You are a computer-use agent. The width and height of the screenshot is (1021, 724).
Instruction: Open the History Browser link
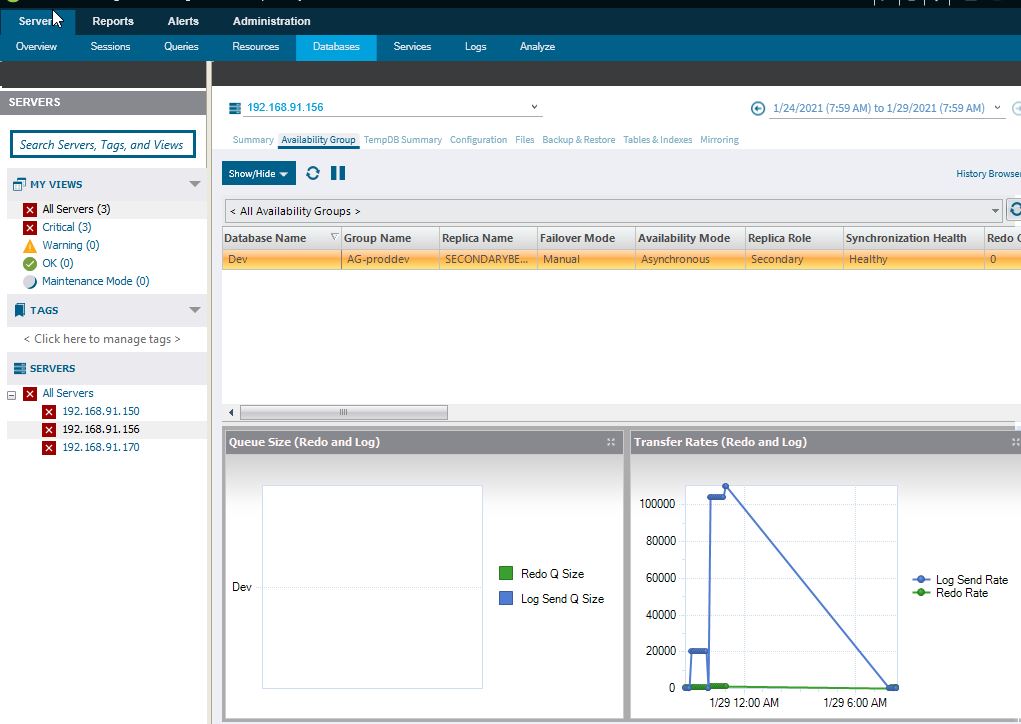988,174
